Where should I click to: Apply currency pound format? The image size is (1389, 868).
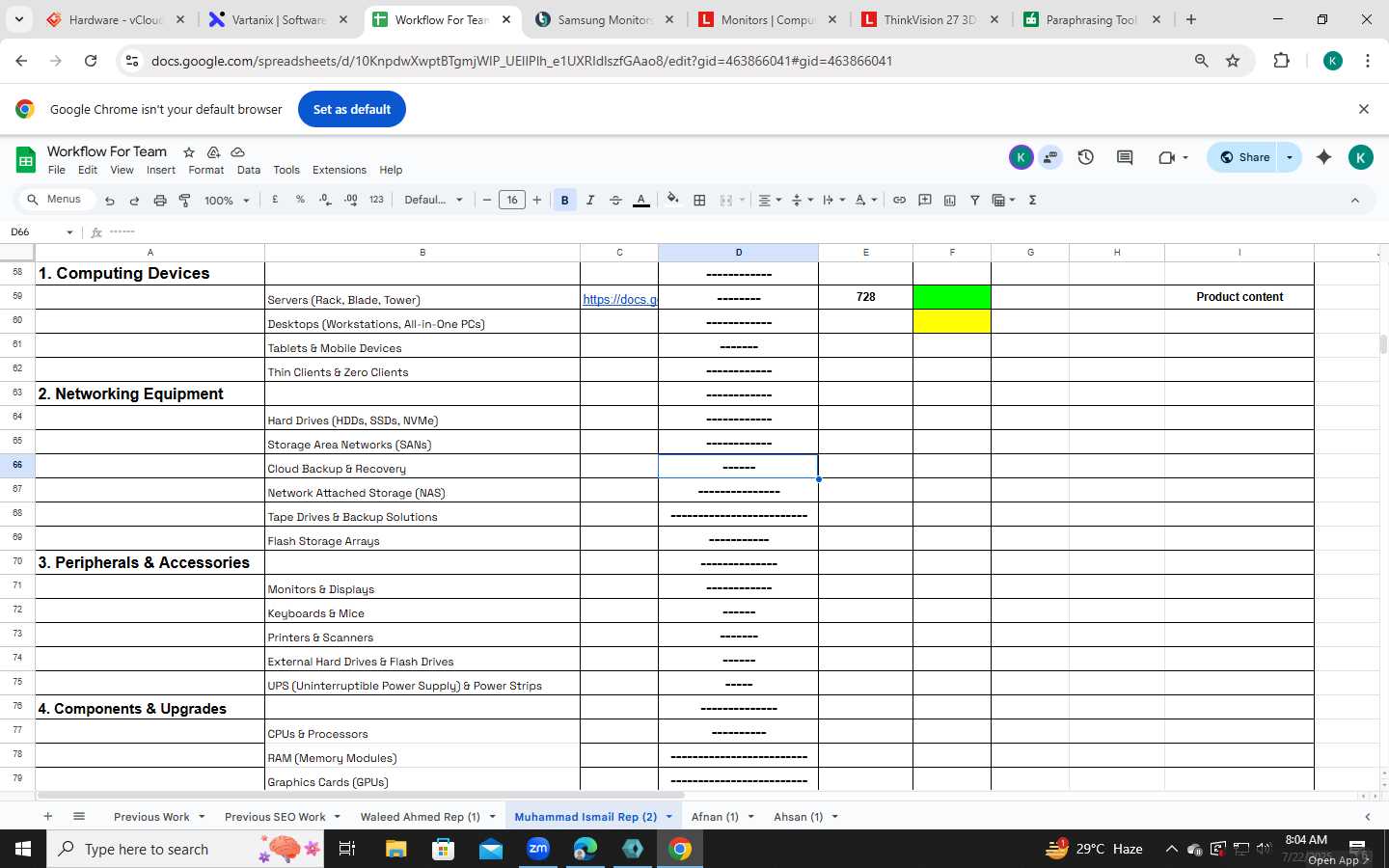275,200
